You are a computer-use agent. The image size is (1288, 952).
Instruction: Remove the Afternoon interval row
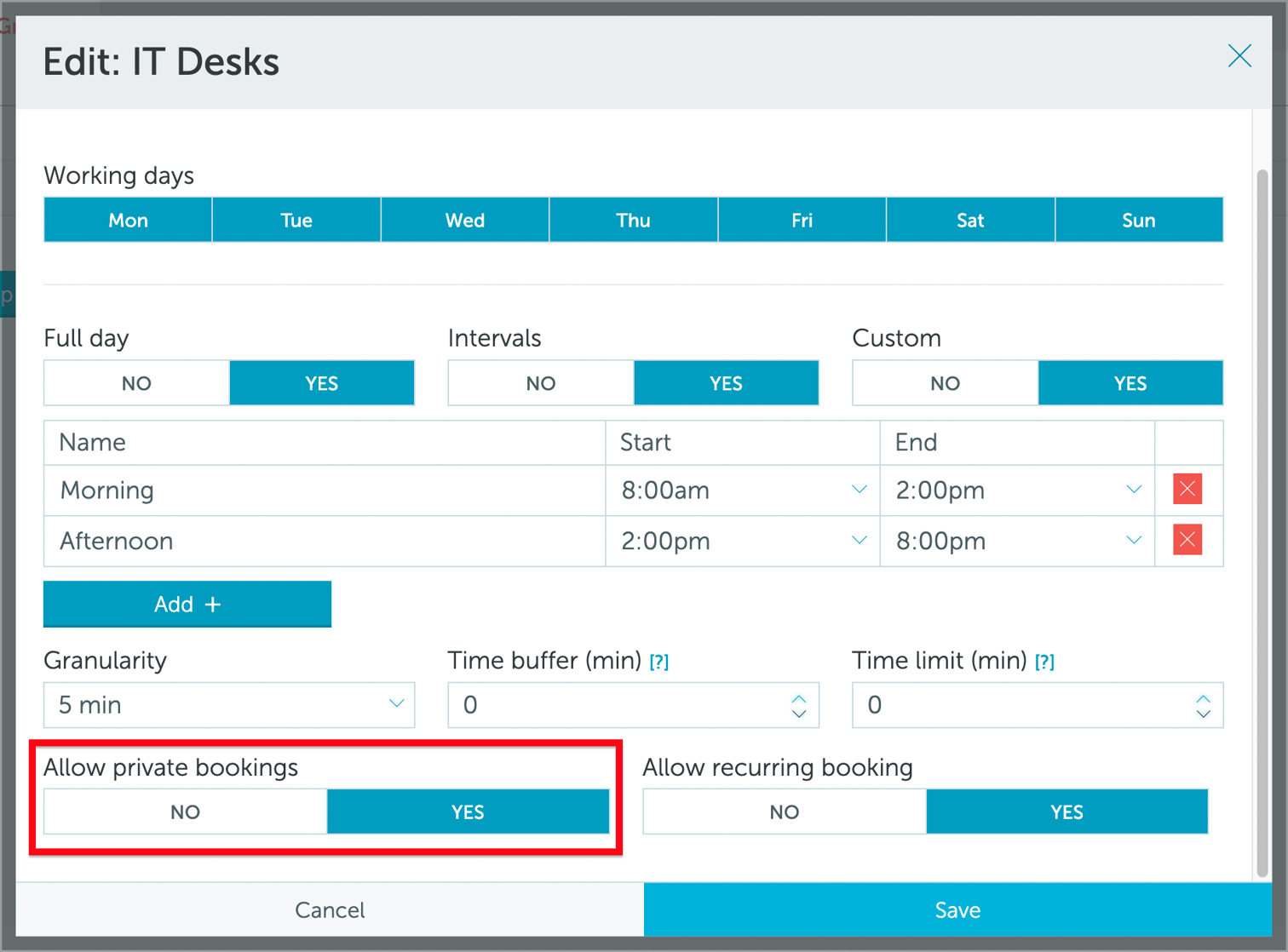click(1187, 540)
